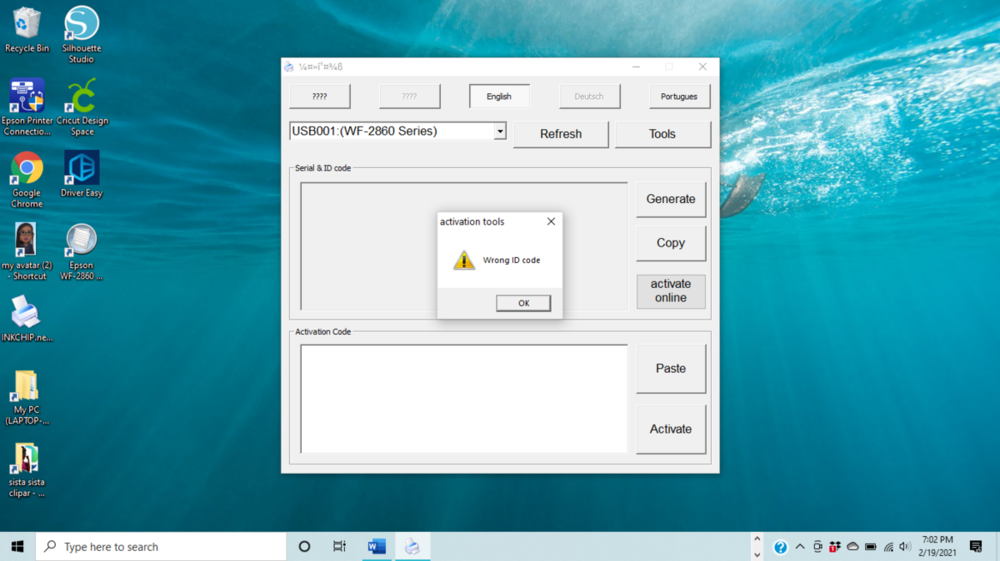Screen dimensions: 1000x561
Task: Open Epson Printer Connection desktop shortcut
Action: tap(27, 106)
